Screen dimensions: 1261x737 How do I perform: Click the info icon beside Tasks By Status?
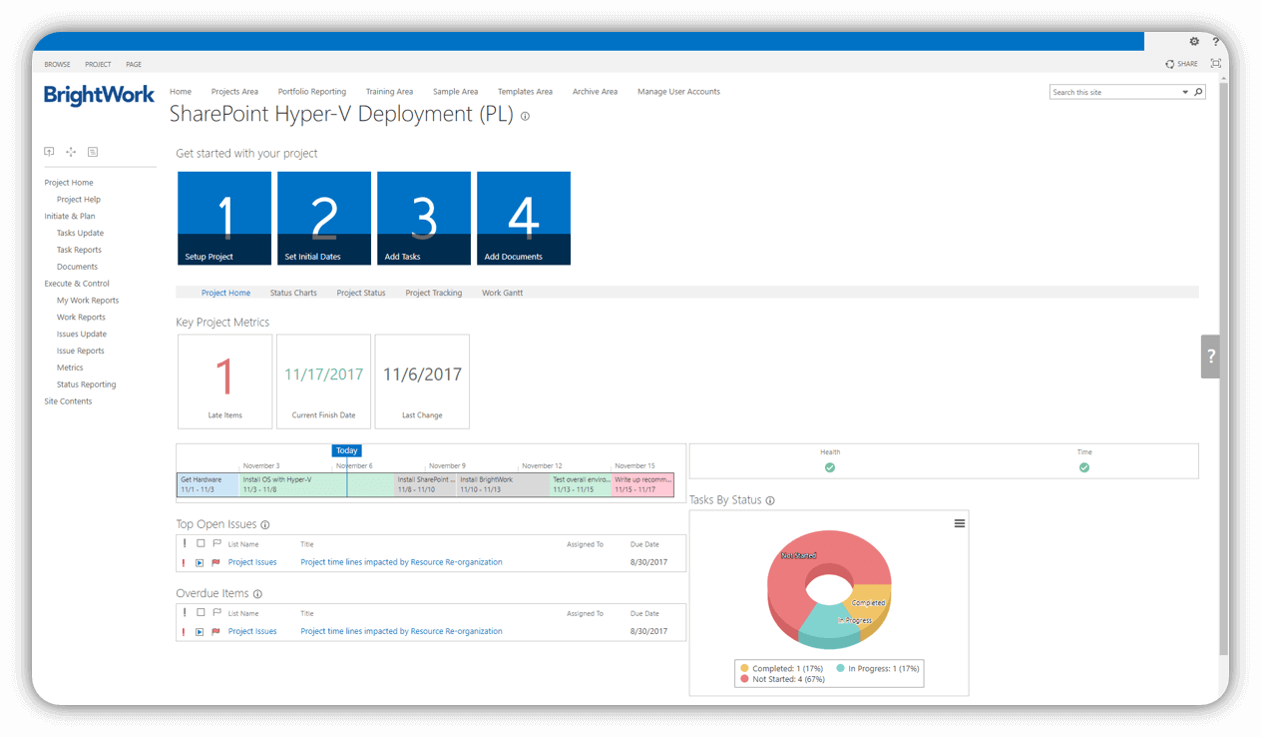pos(769,500)
